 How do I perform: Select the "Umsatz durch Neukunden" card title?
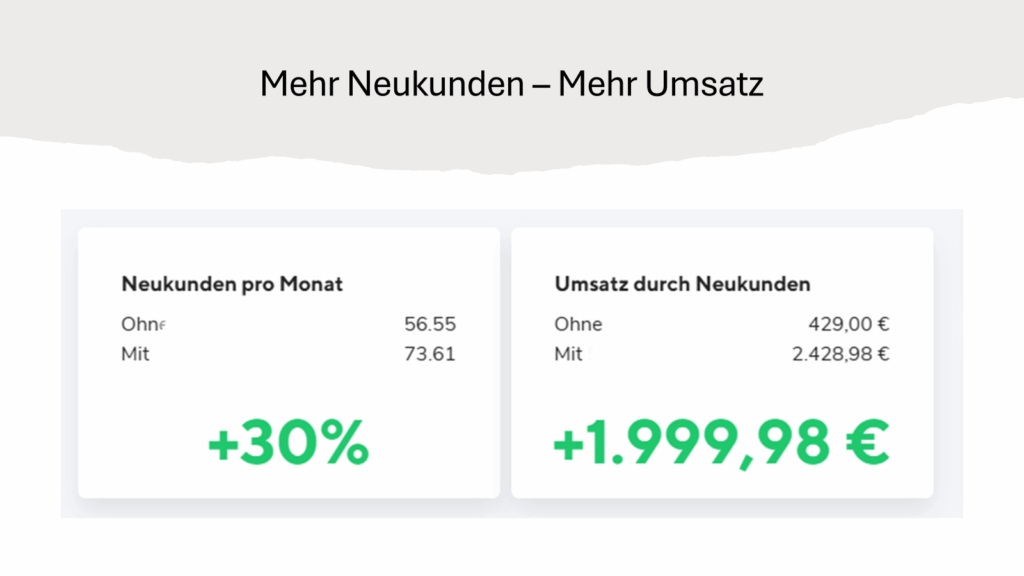682,284
